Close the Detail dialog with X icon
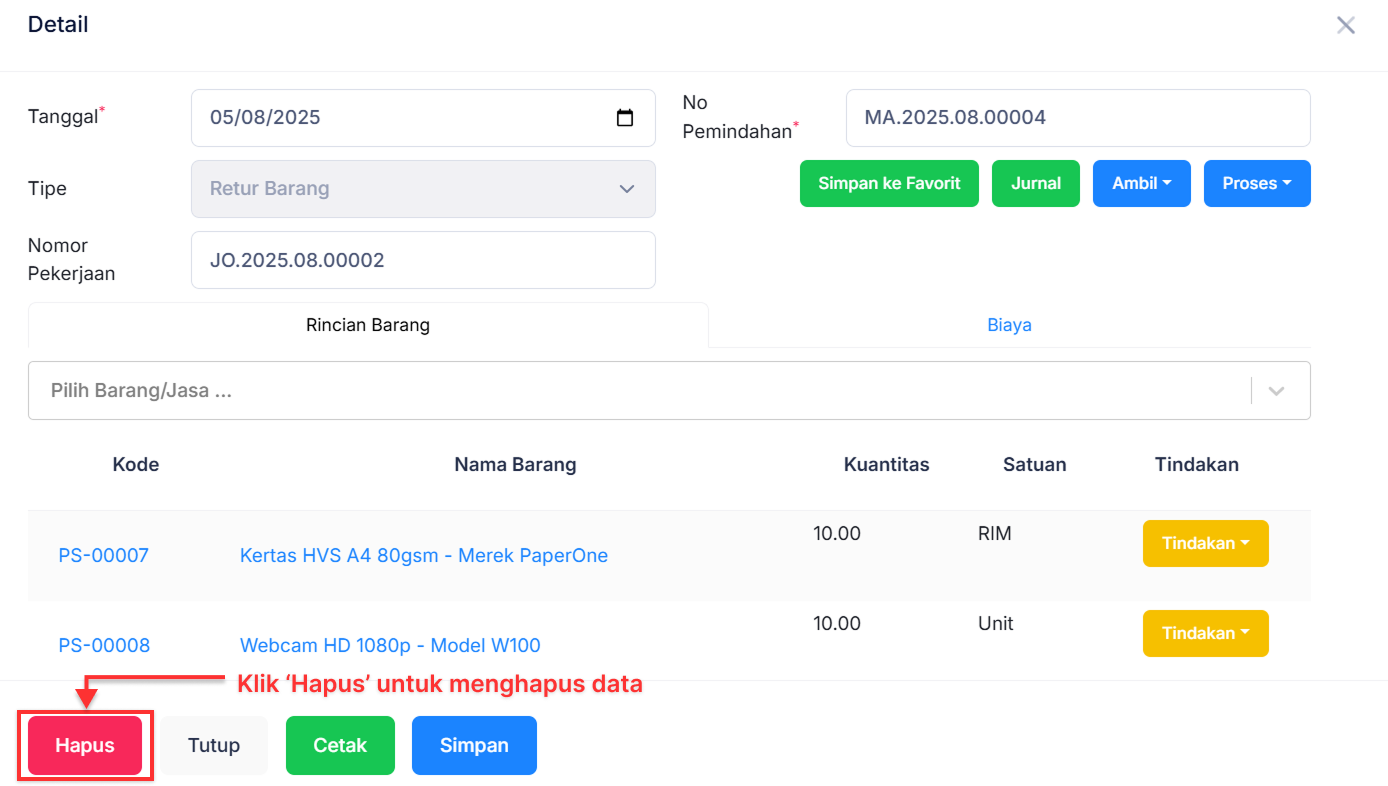 (x=1346, y=26)
